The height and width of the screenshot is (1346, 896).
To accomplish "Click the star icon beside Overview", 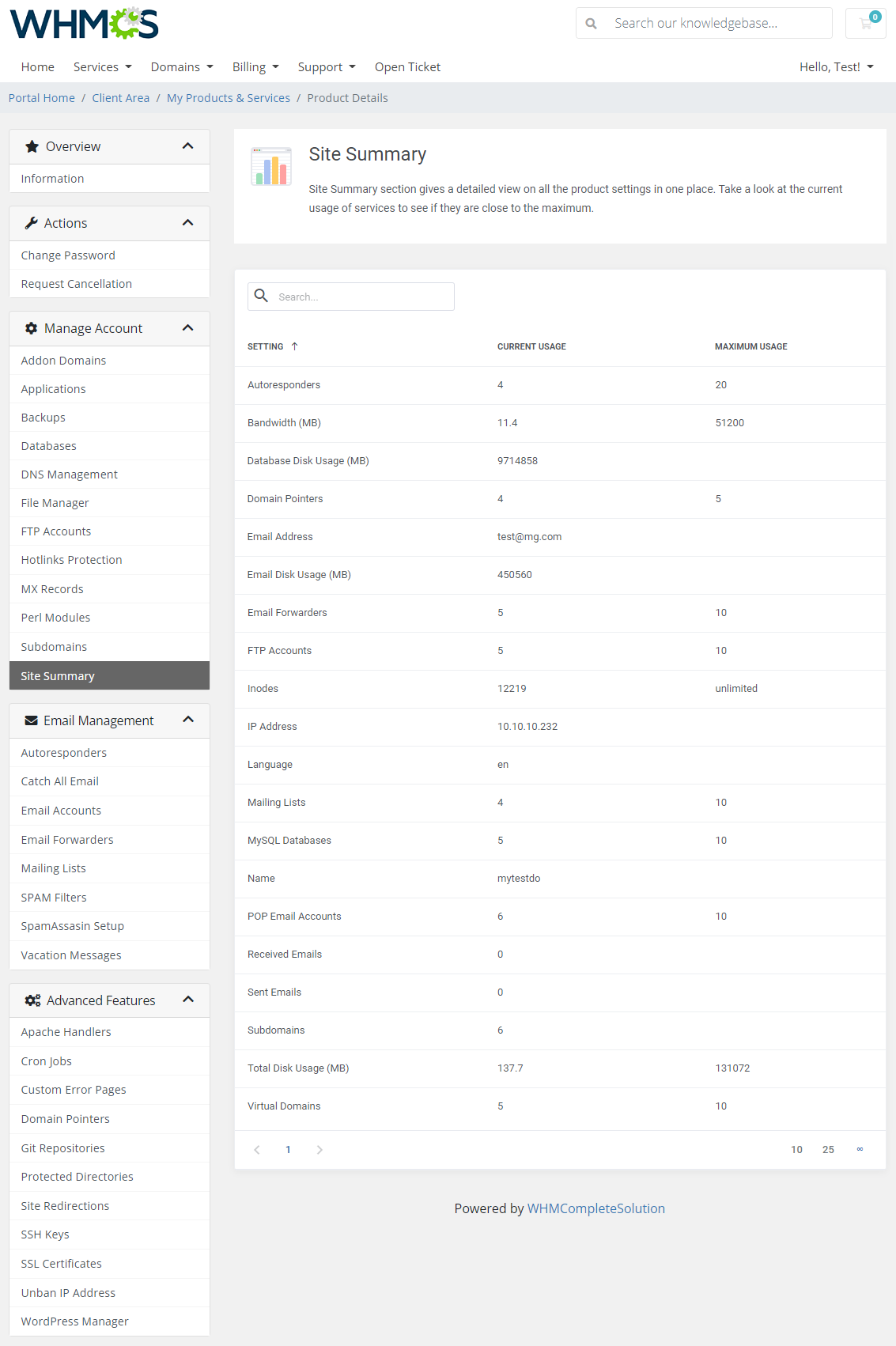I will click(32, 146).
